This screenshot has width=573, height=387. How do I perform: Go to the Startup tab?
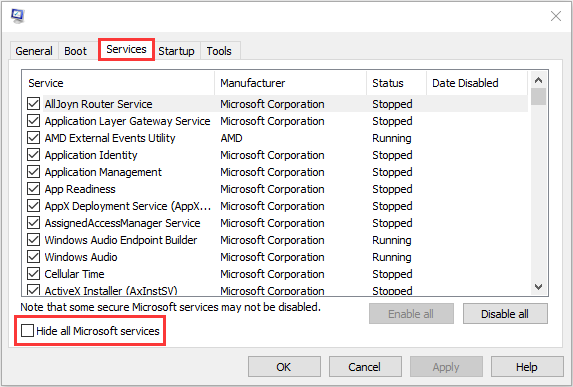[x=176, y=51]
